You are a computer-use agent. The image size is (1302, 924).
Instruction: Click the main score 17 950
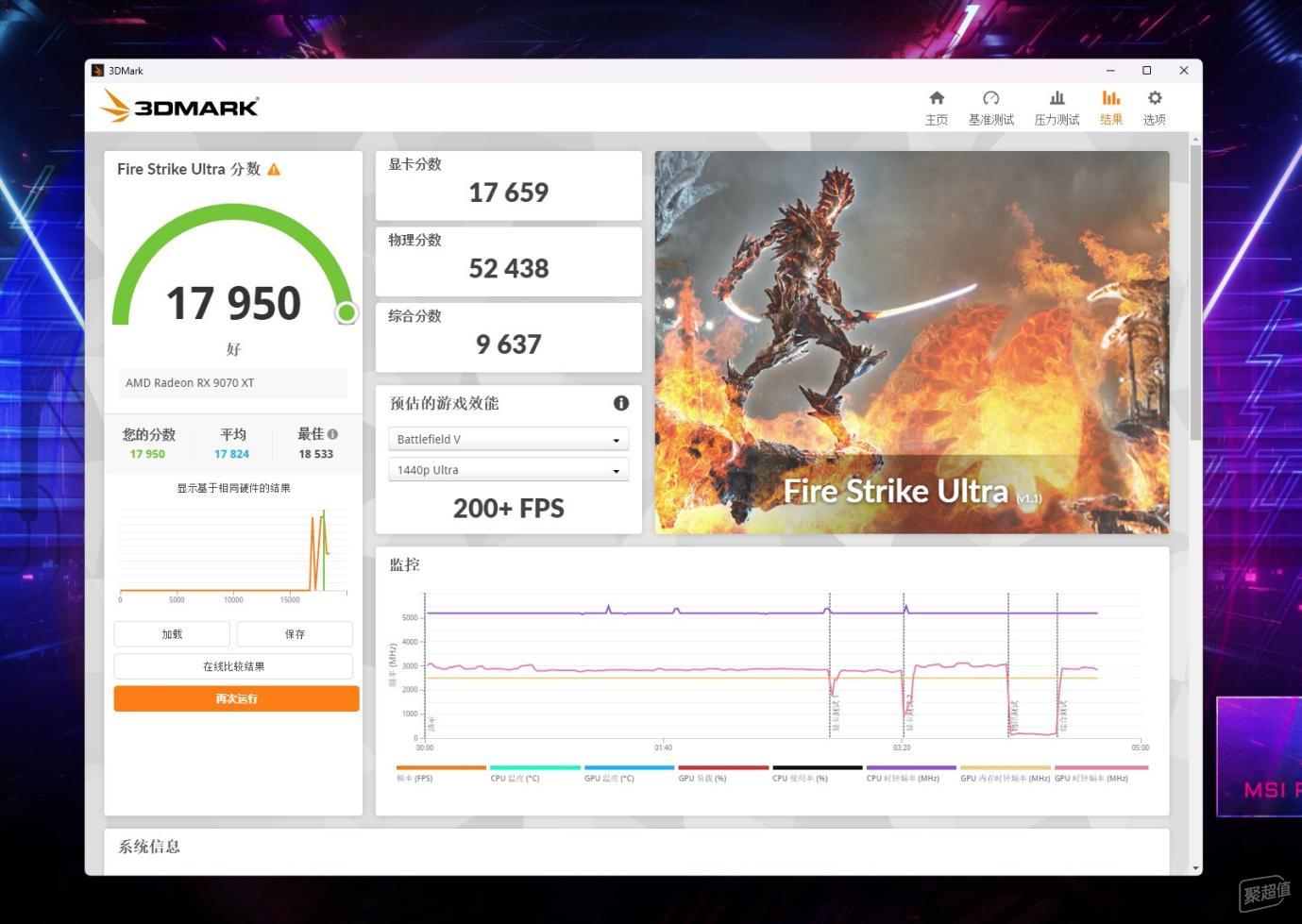[x=233, y=303]
